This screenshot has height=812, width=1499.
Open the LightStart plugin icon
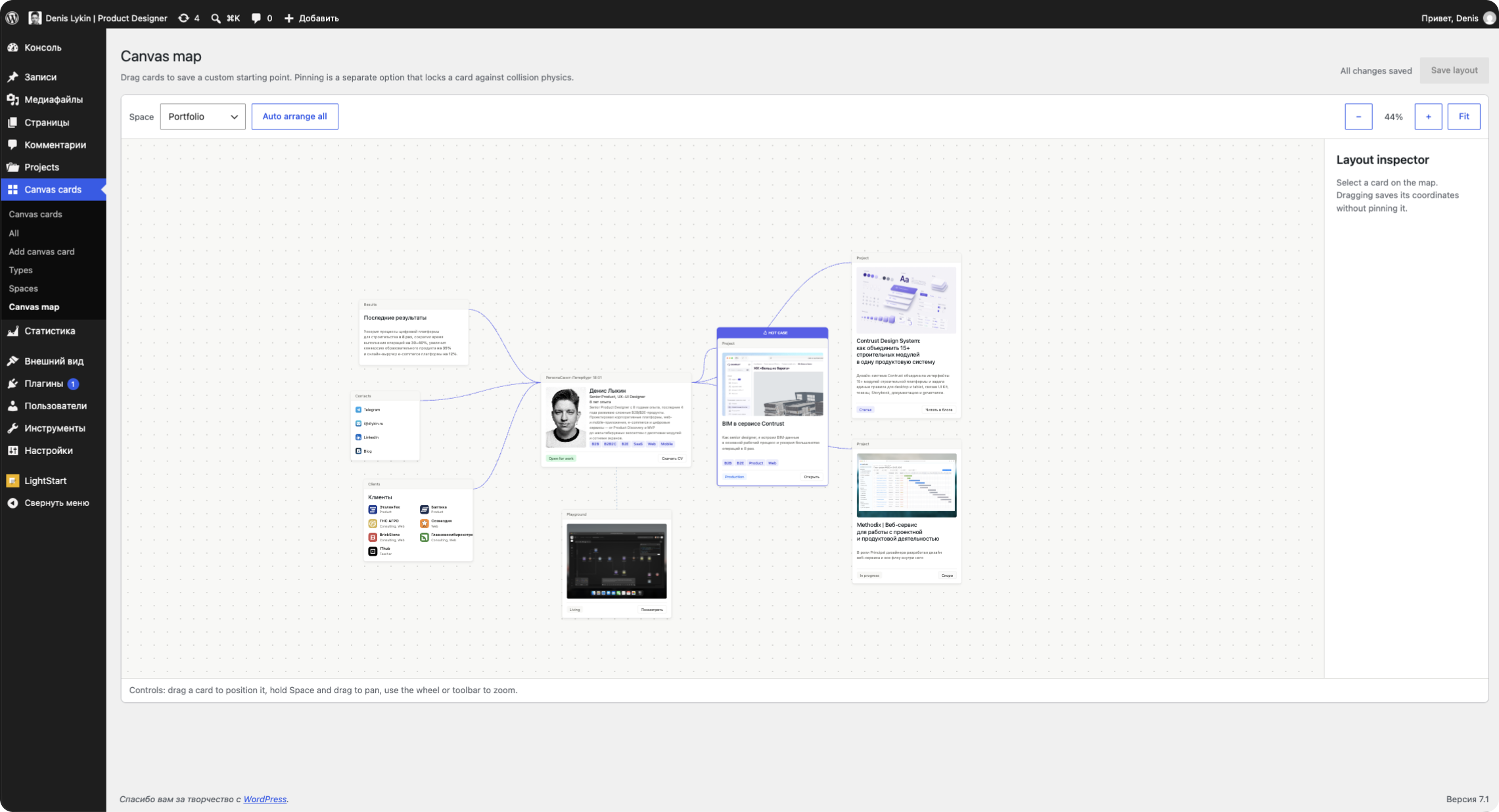tap(12, 481)
